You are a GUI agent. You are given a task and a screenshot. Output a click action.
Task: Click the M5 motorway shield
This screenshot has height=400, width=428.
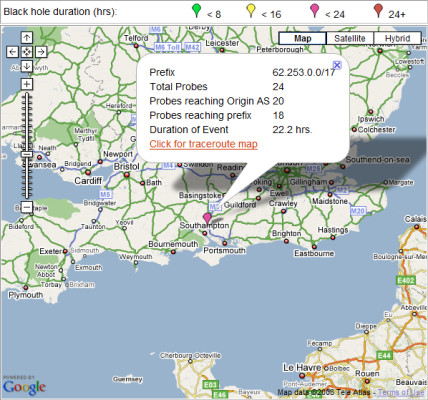point(105,194)
